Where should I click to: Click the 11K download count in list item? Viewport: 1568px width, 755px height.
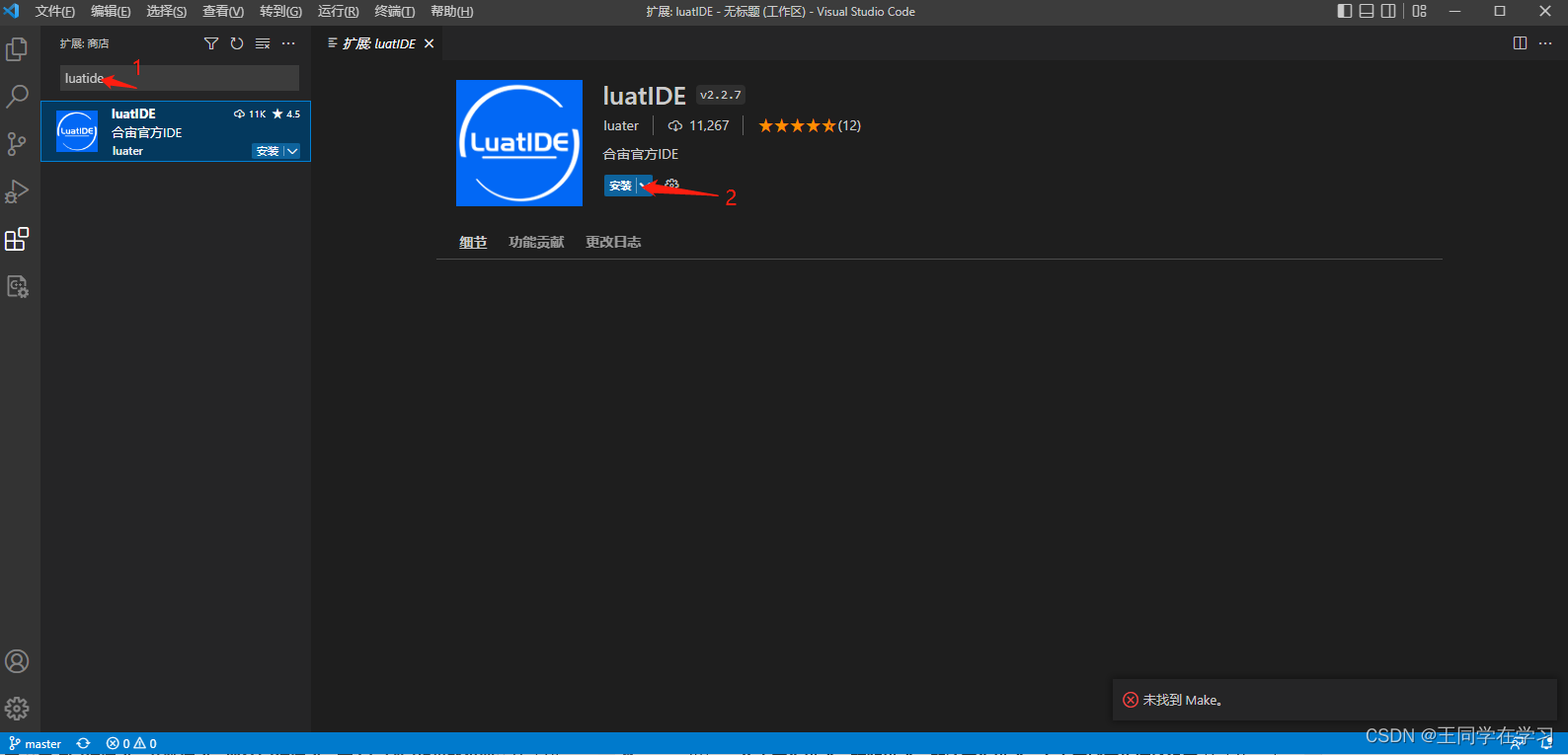point(250,113)
